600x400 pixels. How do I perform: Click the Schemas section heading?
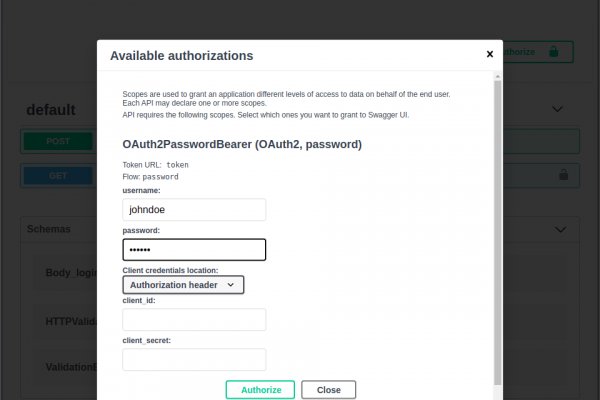48,229
